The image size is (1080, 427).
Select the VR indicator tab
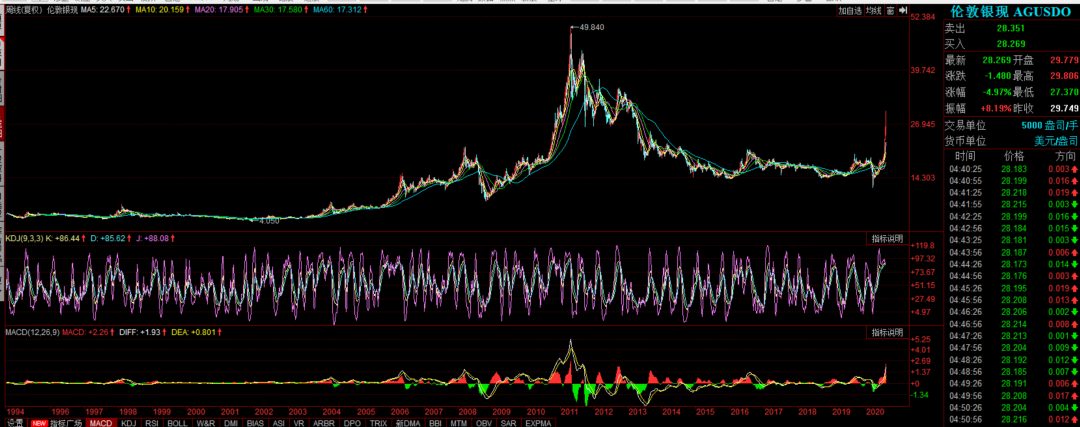(300, 422)
